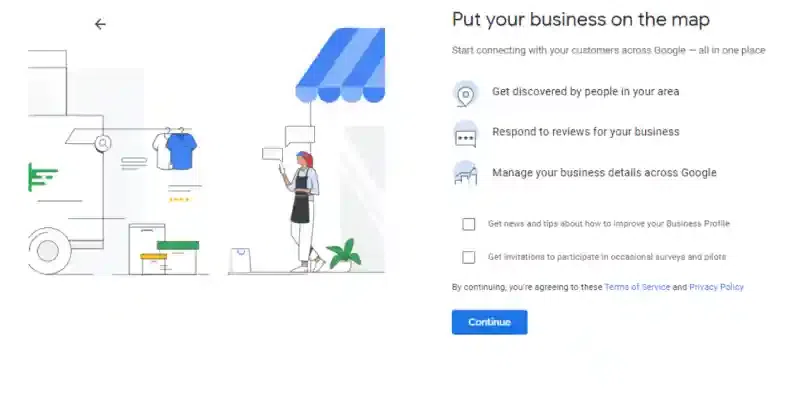This screenshot has width=800, height=408.
Task: Click the green potted plant illustration
Action: click(344, 255)
